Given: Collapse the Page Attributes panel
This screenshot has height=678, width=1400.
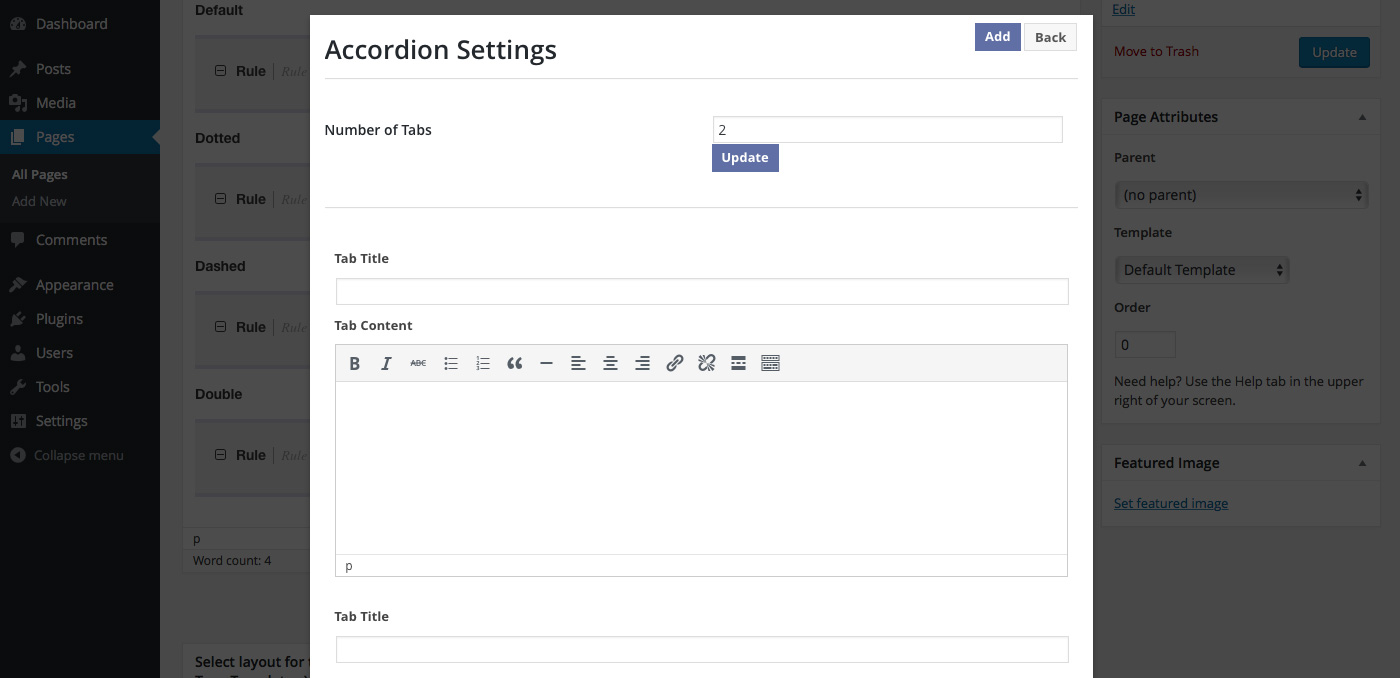Looking at the screenshot, I should click(1361, 117).
